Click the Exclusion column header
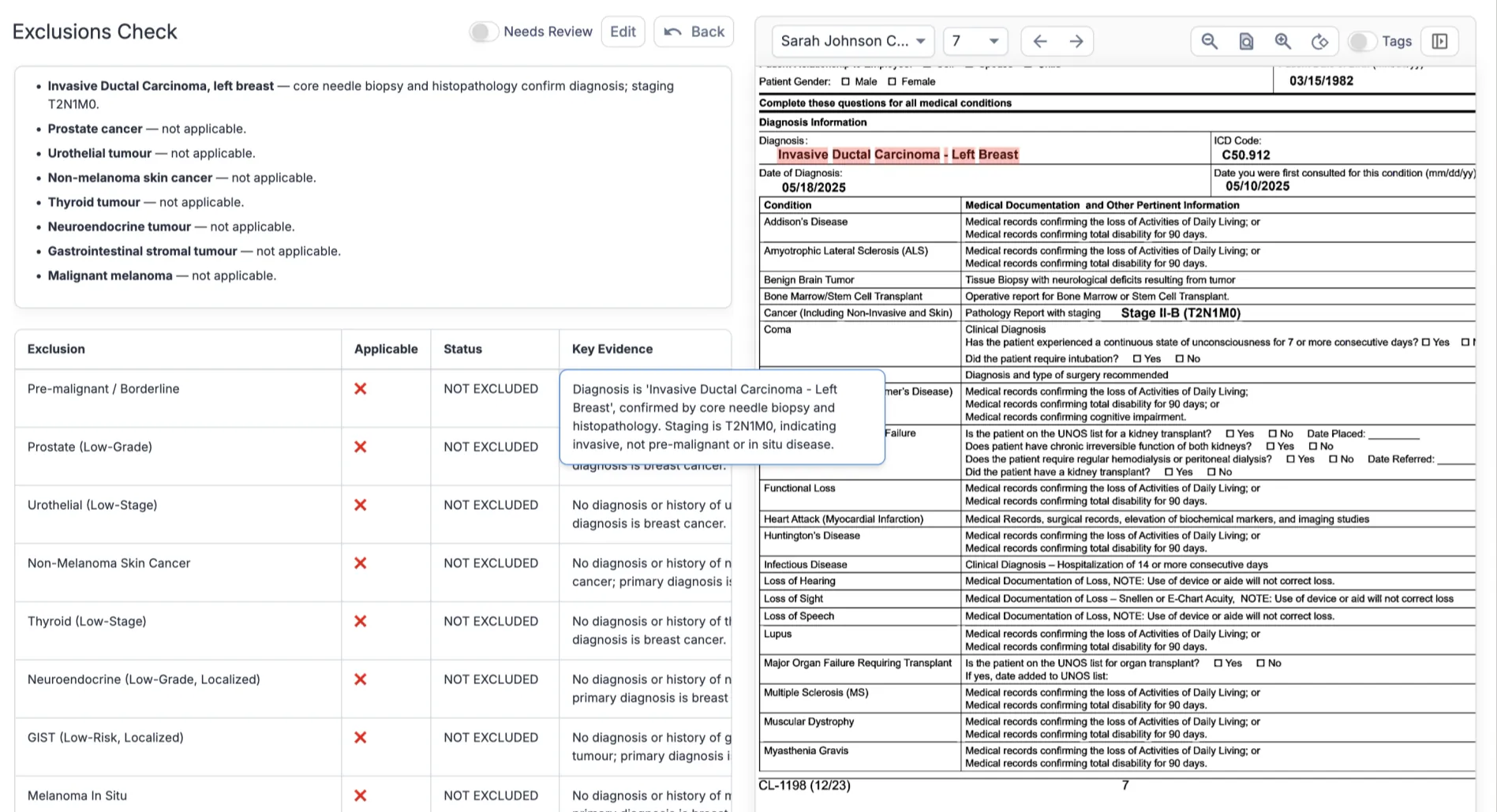The width and height of the screenshot is (1497, 812). 56,349
